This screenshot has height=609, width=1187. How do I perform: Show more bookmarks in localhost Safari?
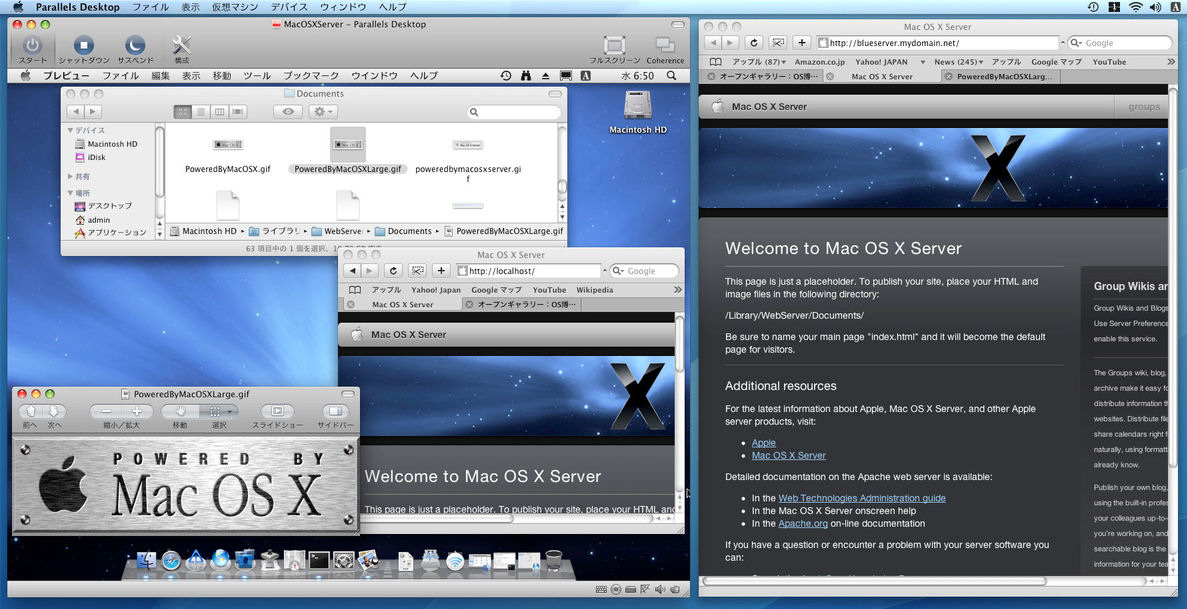(678, 289)
